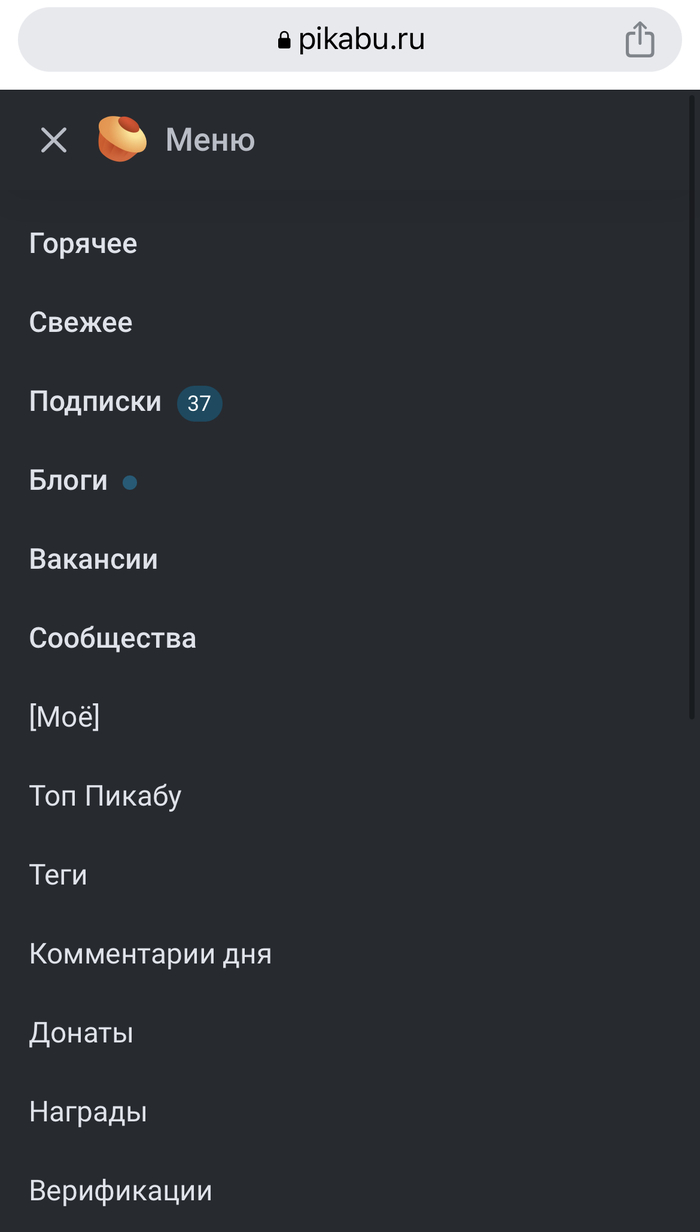This screenshot has width=700, height=1232.
Task: Tap the lock icon in address bar
Action: pyautogui.click(x=284, y=41)
